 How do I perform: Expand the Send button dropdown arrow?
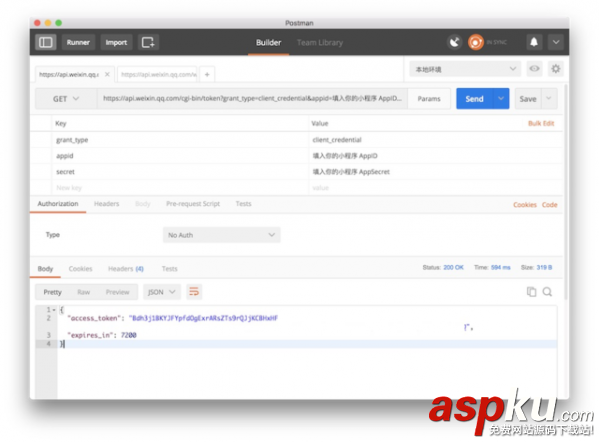[501, 99]
